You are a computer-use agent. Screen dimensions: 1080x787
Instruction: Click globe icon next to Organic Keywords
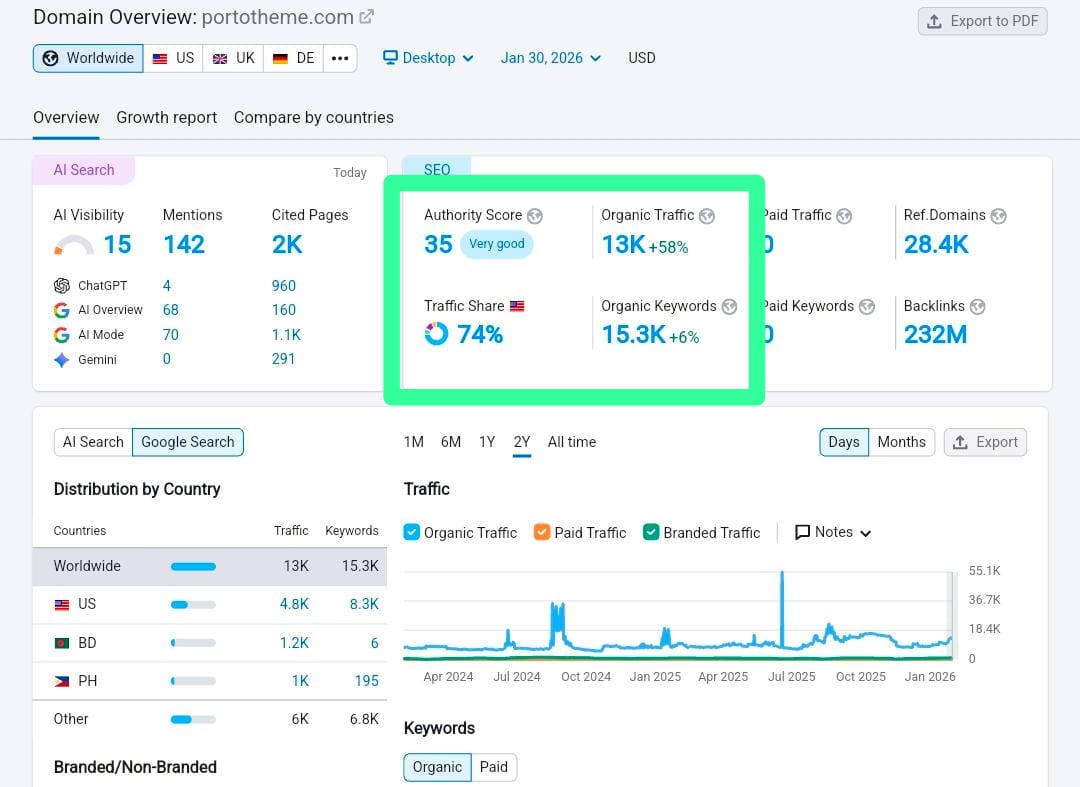point(729,306)
